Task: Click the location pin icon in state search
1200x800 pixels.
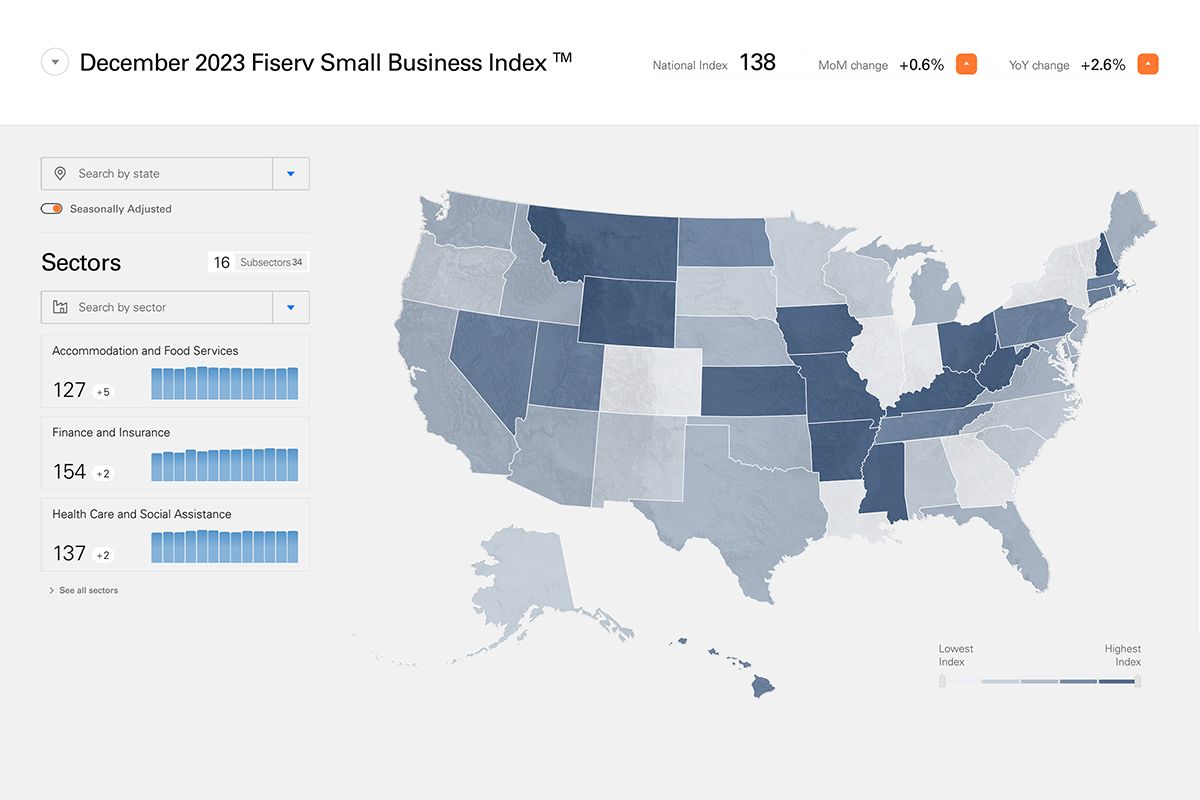Action: (60, 173)
